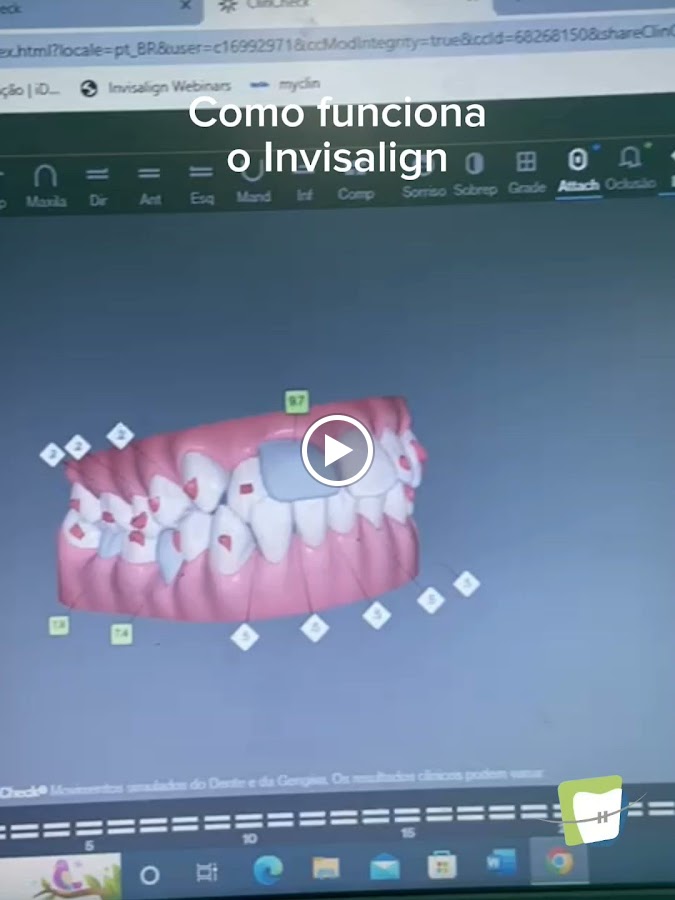The image size is (675, 900).
Task: Open the Mail app from taskbar
Action: (385, 866)
